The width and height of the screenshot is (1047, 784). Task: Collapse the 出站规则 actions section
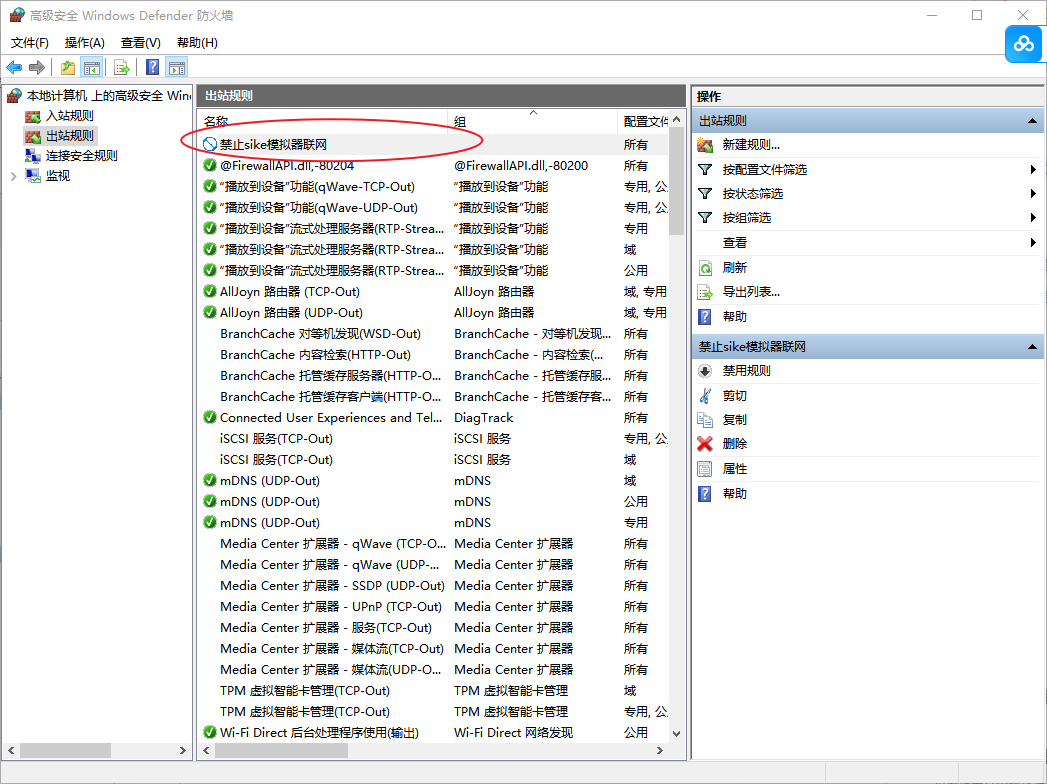point(1032,121)
